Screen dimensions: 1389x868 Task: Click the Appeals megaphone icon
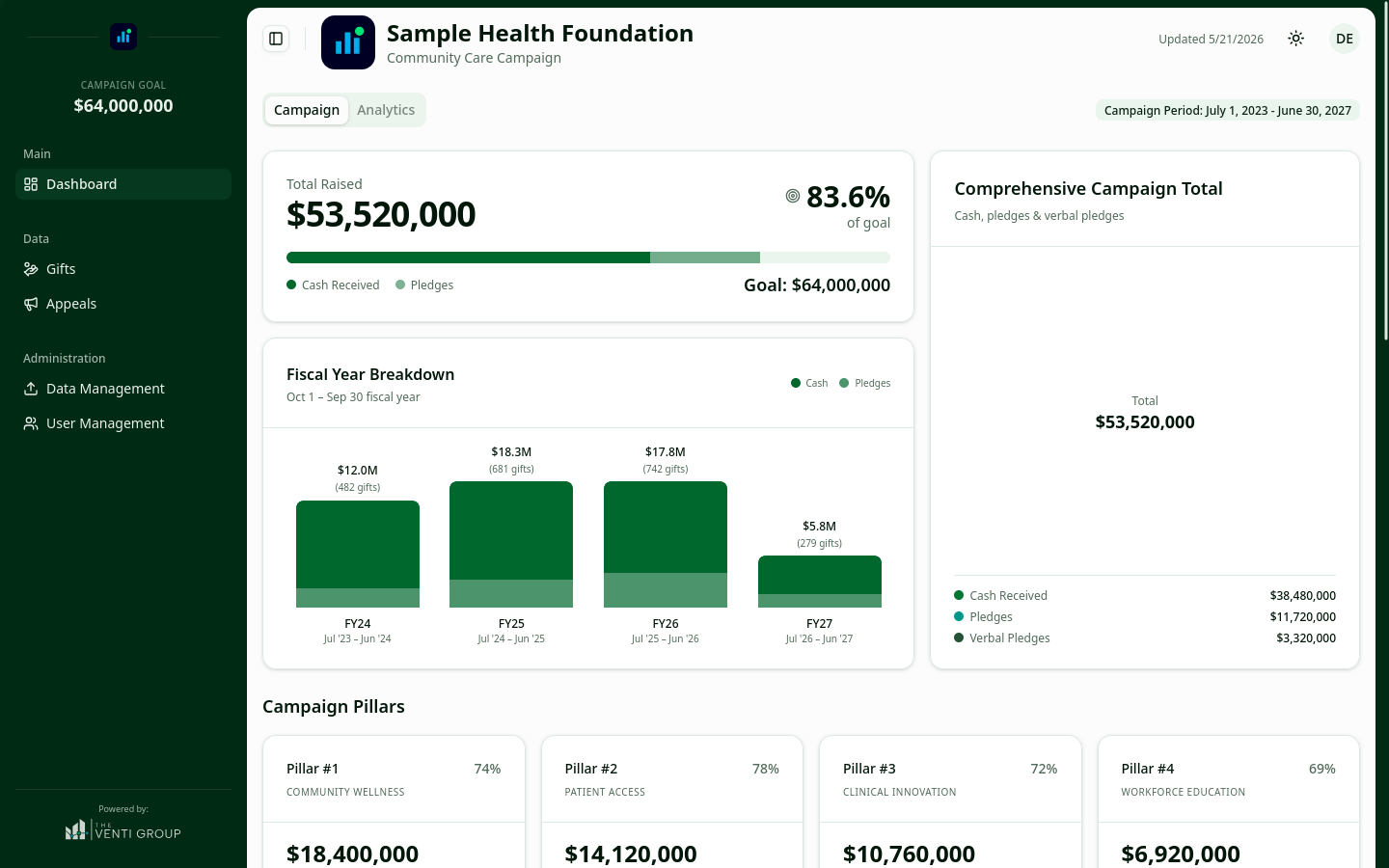tap(31, 304)
